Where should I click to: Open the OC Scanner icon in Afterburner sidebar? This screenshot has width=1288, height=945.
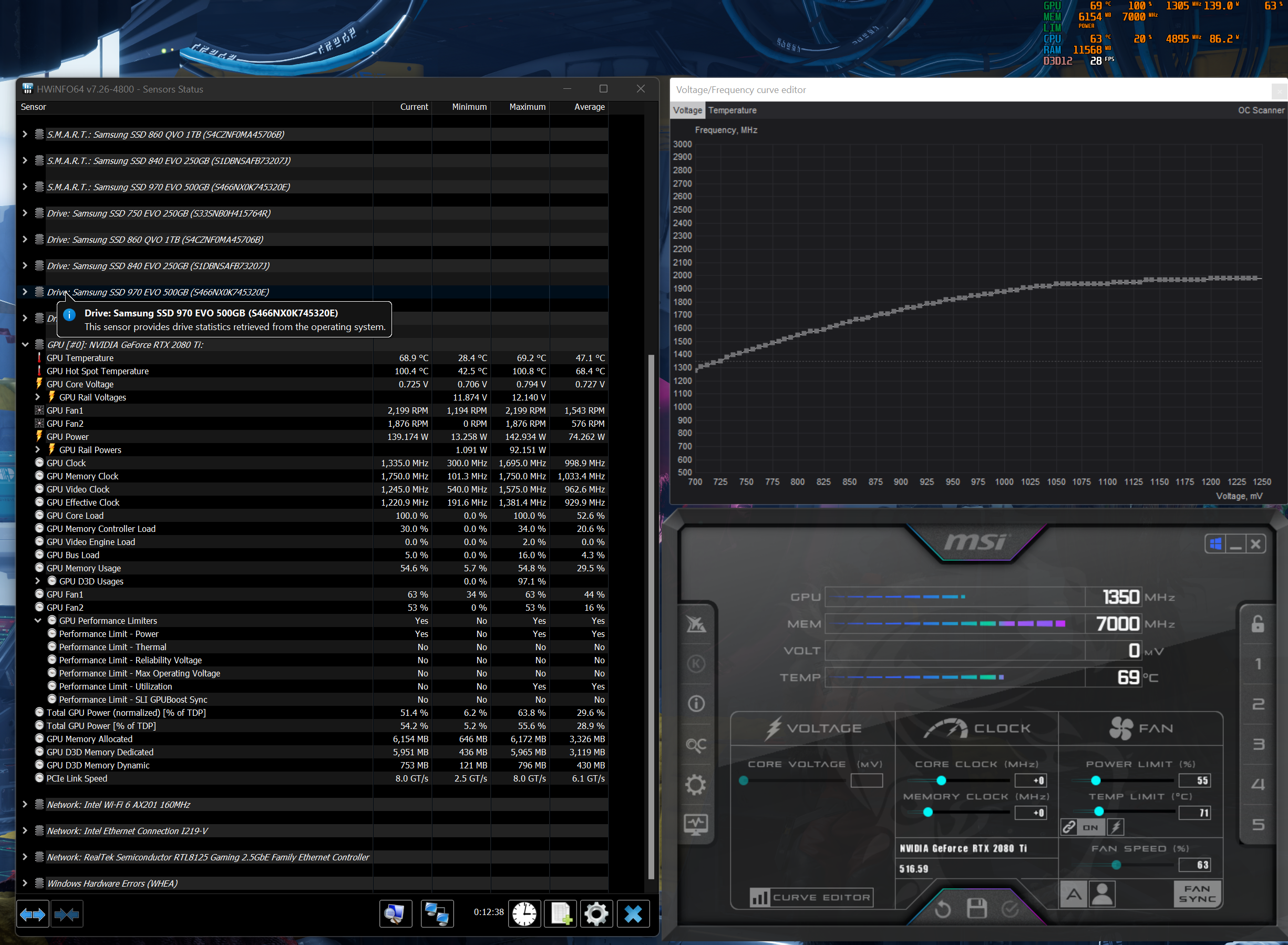[x=695, y=744]
